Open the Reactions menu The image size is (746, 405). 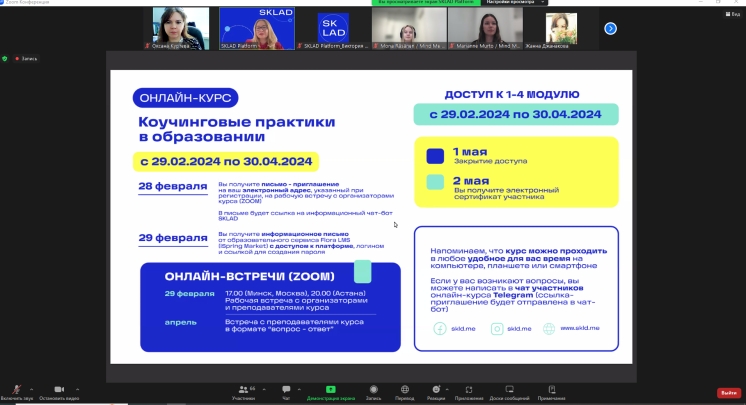click(436, 389)
